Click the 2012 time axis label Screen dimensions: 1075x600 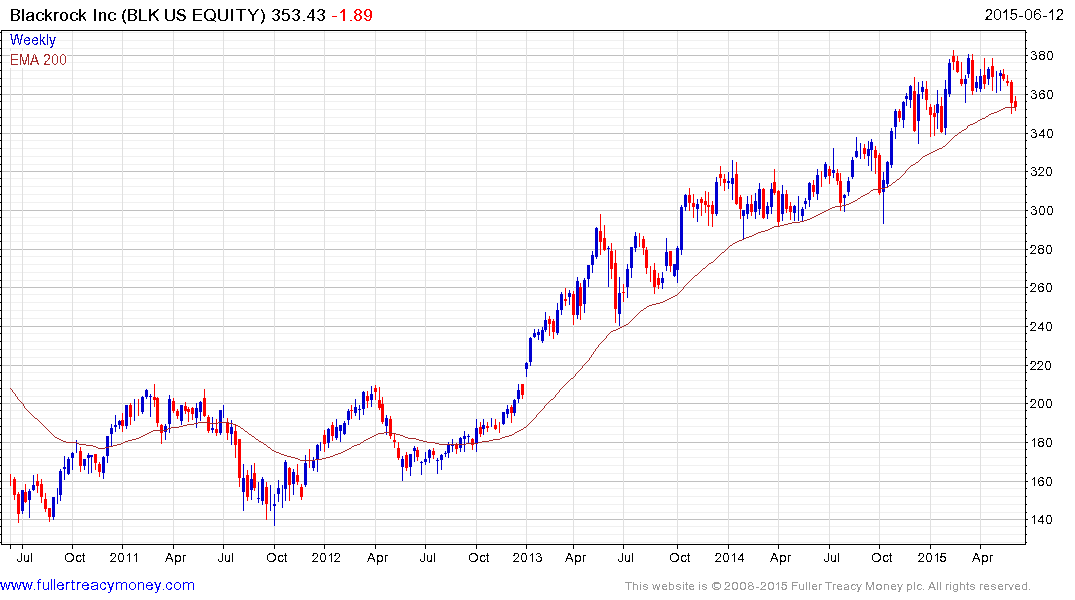(x=326, y=557)
